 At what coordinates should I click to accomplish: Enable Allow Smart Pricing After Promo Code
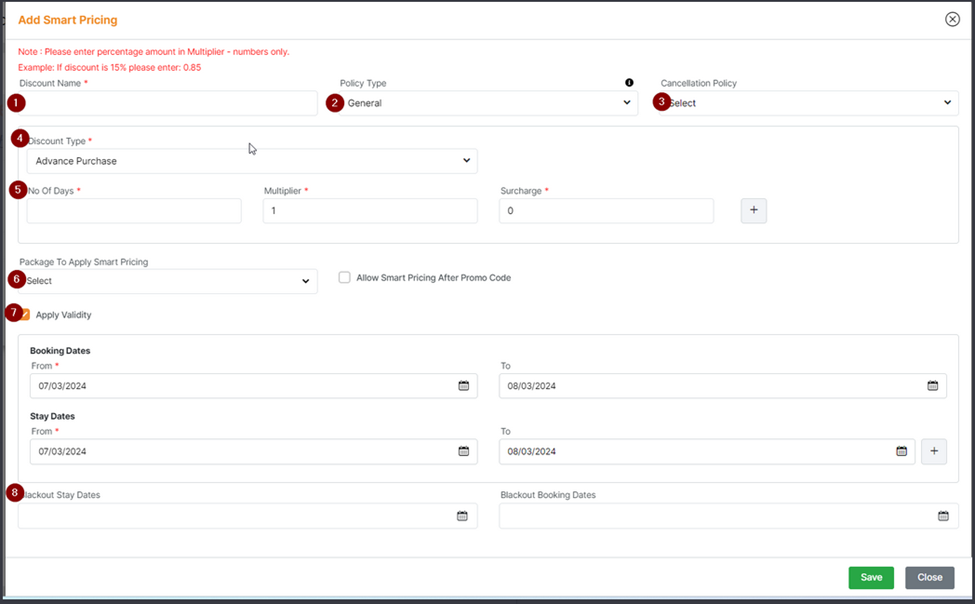[345, 278]
